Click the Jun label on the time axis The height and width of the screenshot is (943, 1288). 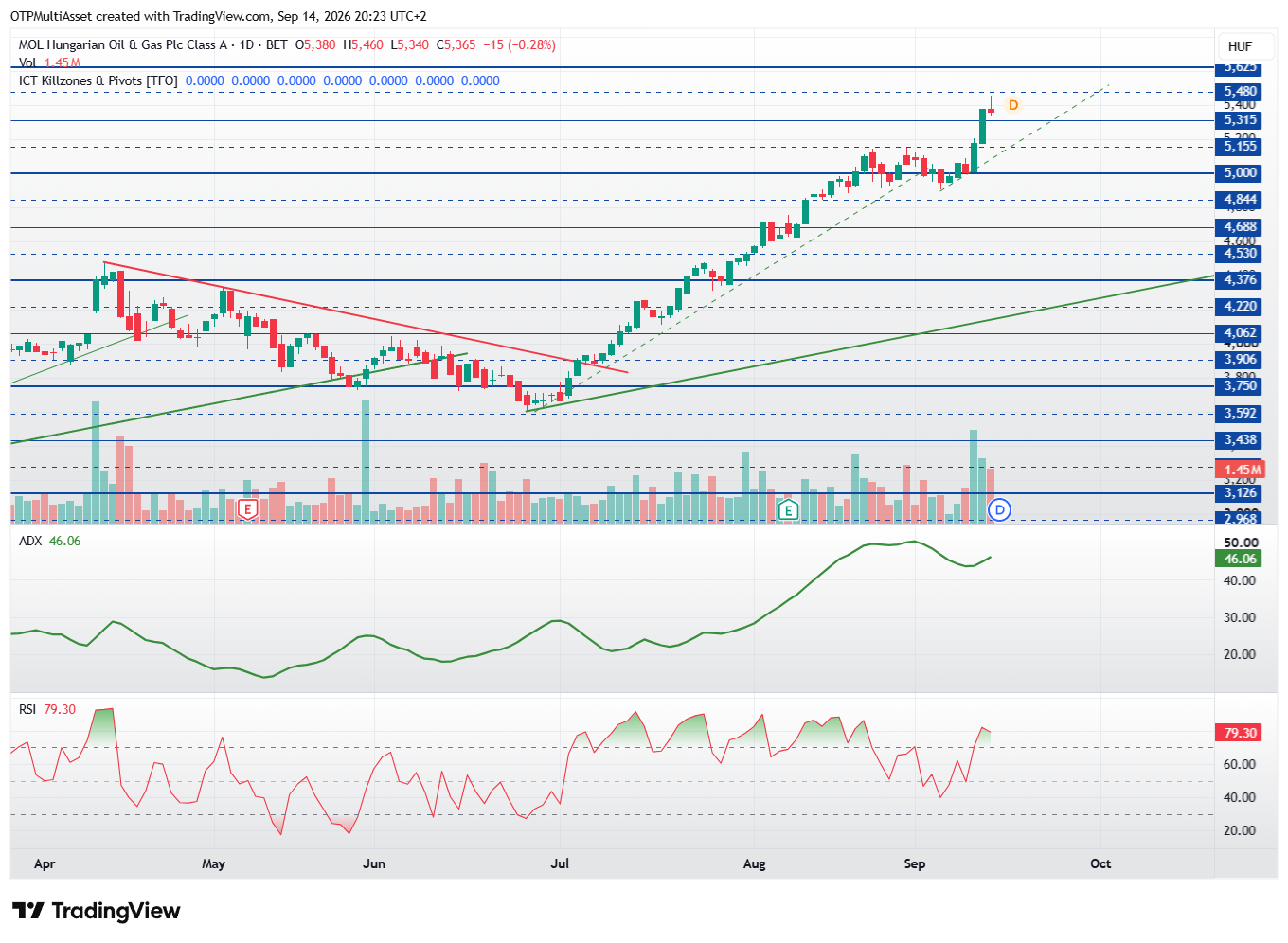pos(374,863)
